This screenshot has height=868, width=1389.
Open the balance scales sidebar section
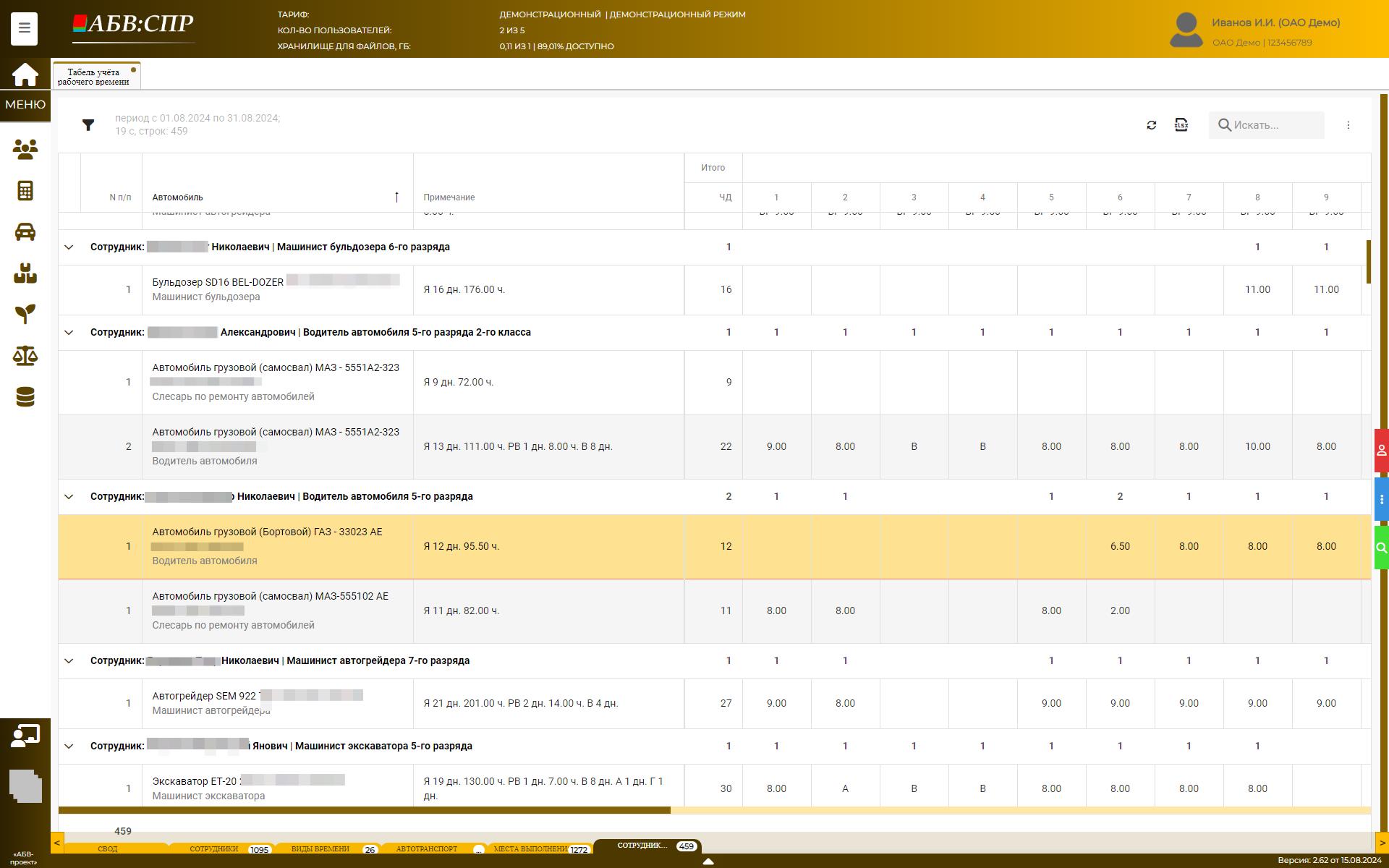(x=25, y=355)
